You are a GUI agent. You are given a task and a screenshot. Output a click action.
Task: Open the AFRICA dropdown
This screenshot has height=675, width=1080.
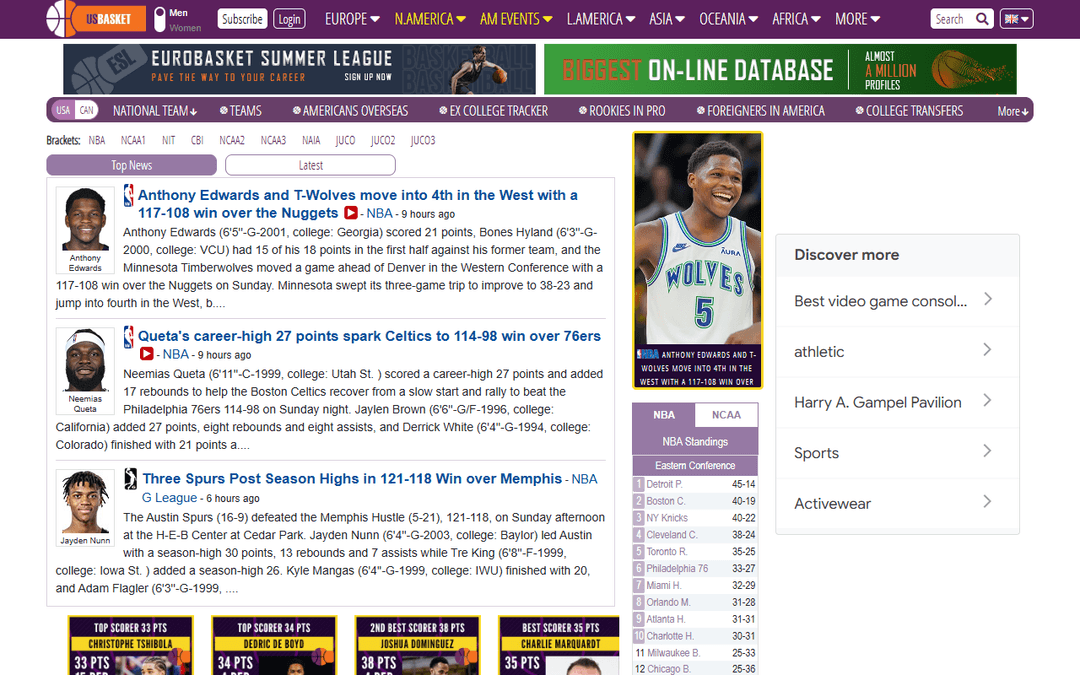(x=796, y=19)
